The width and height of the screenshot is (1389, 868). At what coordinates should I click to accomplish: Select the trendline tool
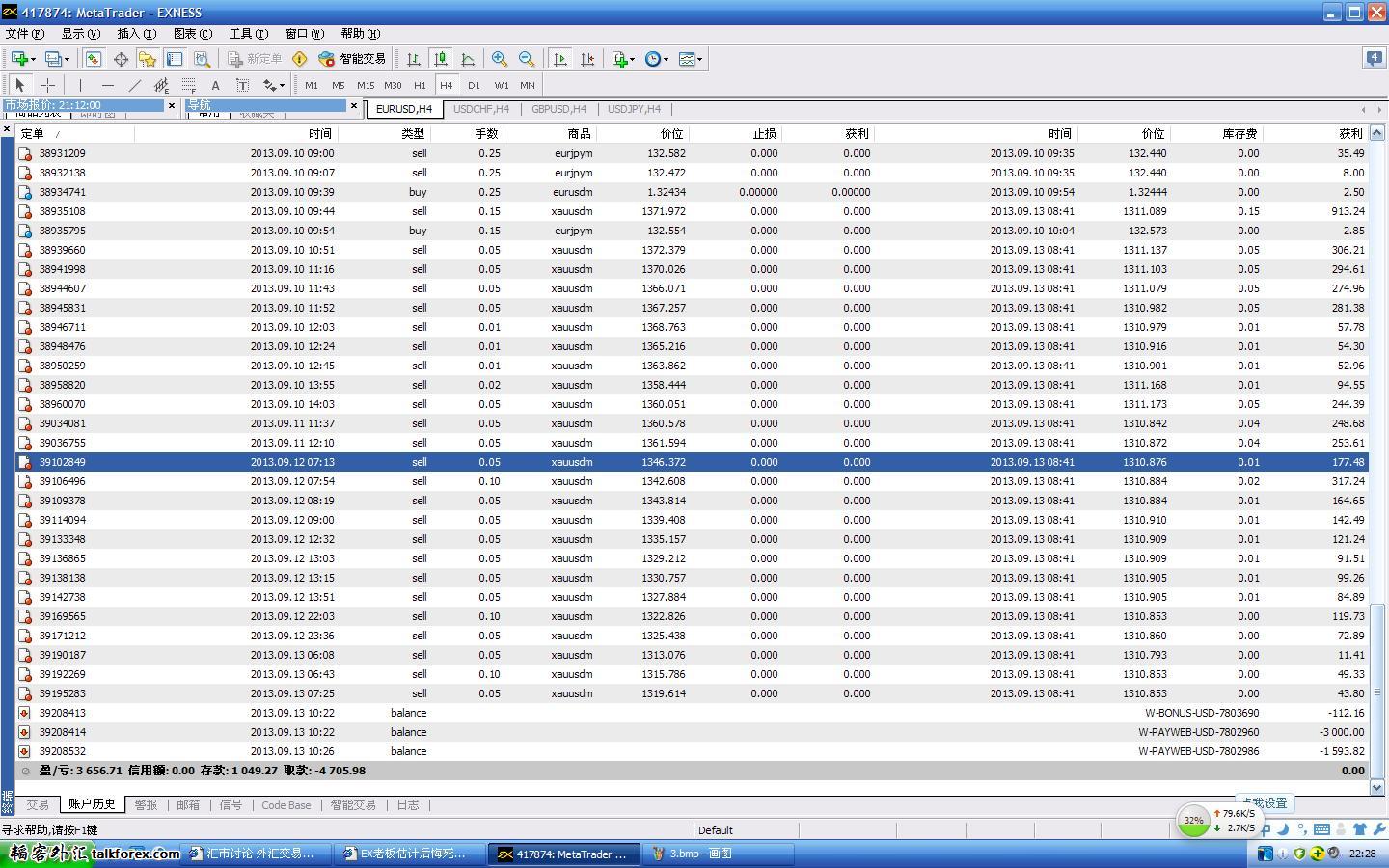(x=134, y=85)
